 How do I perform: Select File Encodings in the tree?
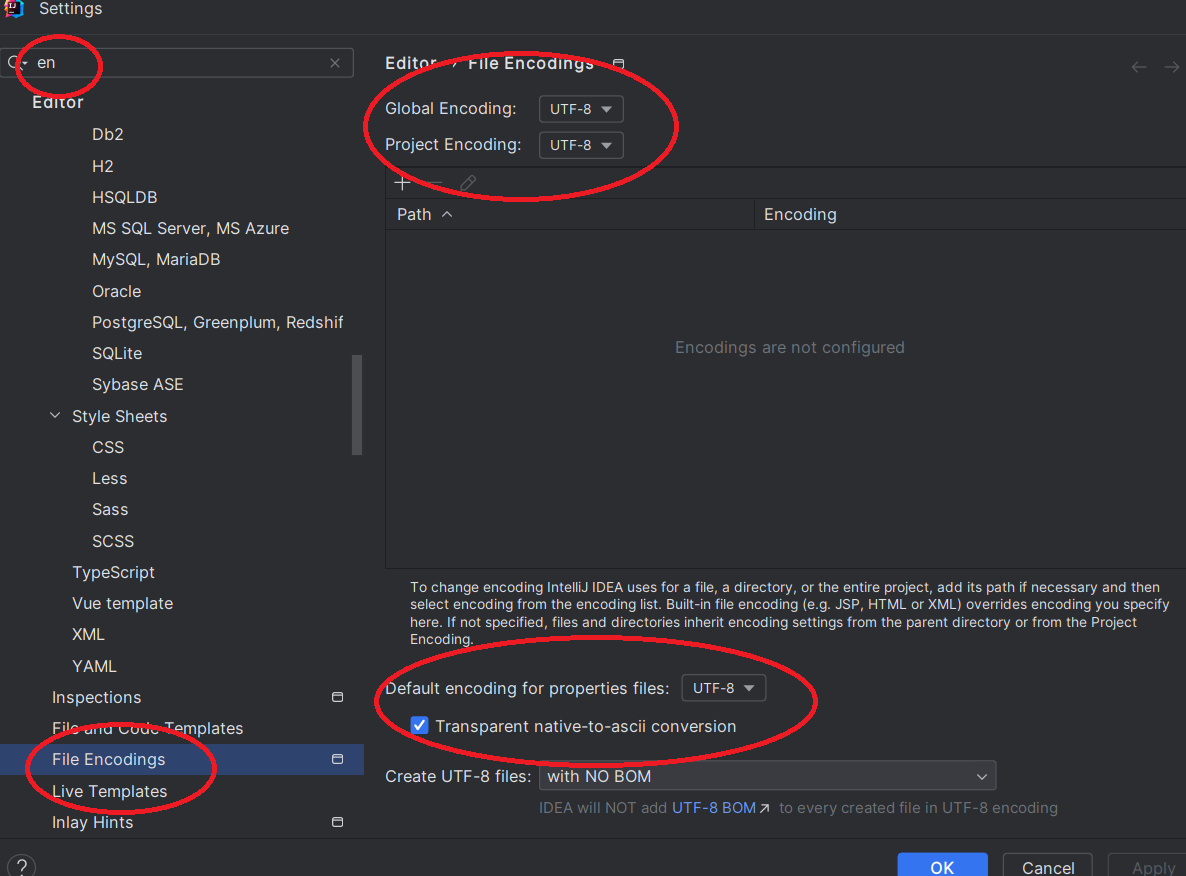108,760
